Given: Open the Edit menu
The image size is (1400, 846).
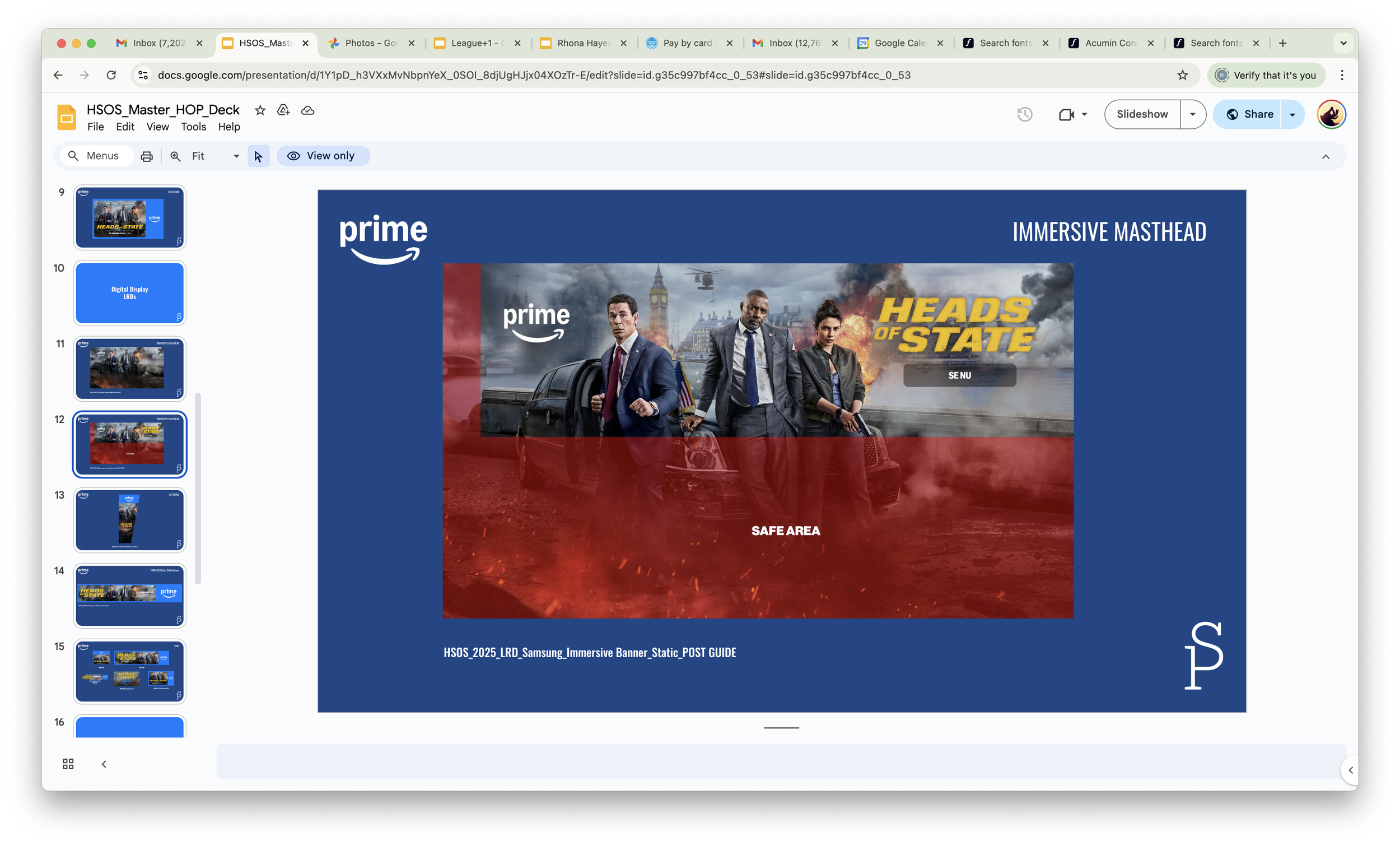Looking at the screenshot, I should [125, 127].
